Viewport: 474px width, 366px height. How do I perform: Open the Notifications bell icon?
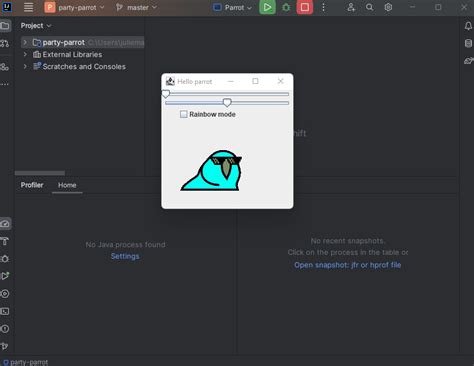tap(468, 26)
